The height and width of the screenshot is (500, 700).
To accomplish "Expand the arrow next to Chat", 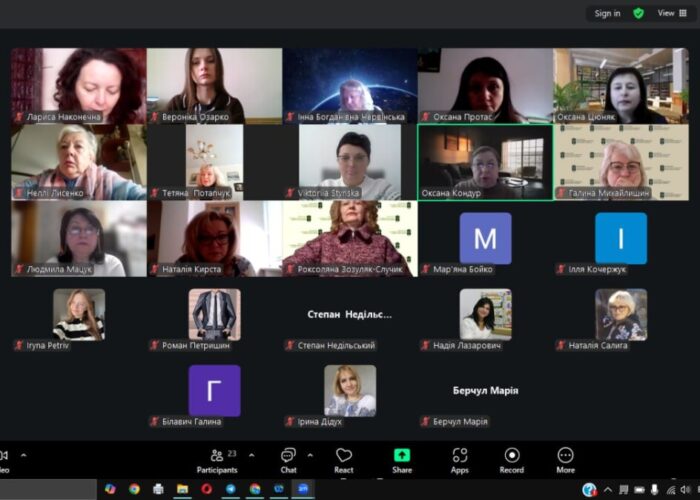I will (310, 454).
